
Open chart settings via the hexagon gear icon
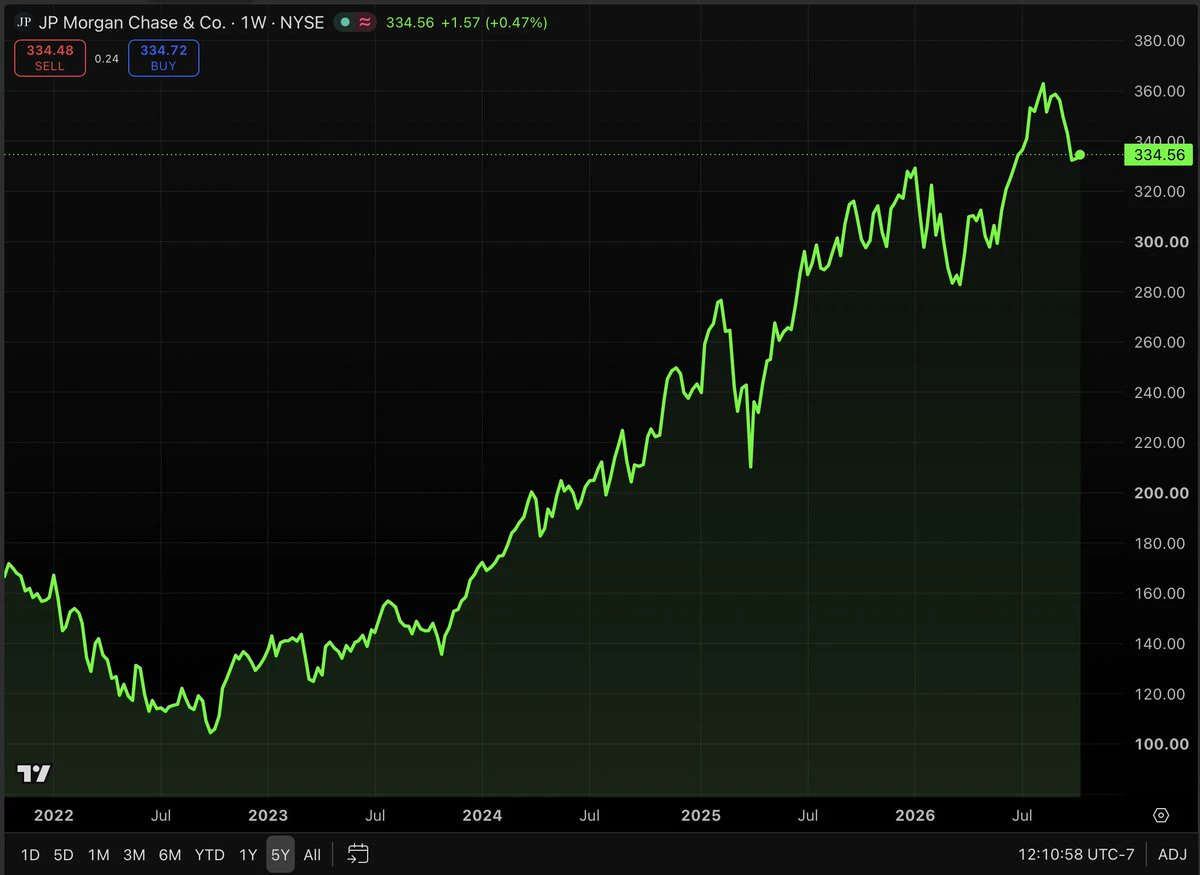[1161, 815]
